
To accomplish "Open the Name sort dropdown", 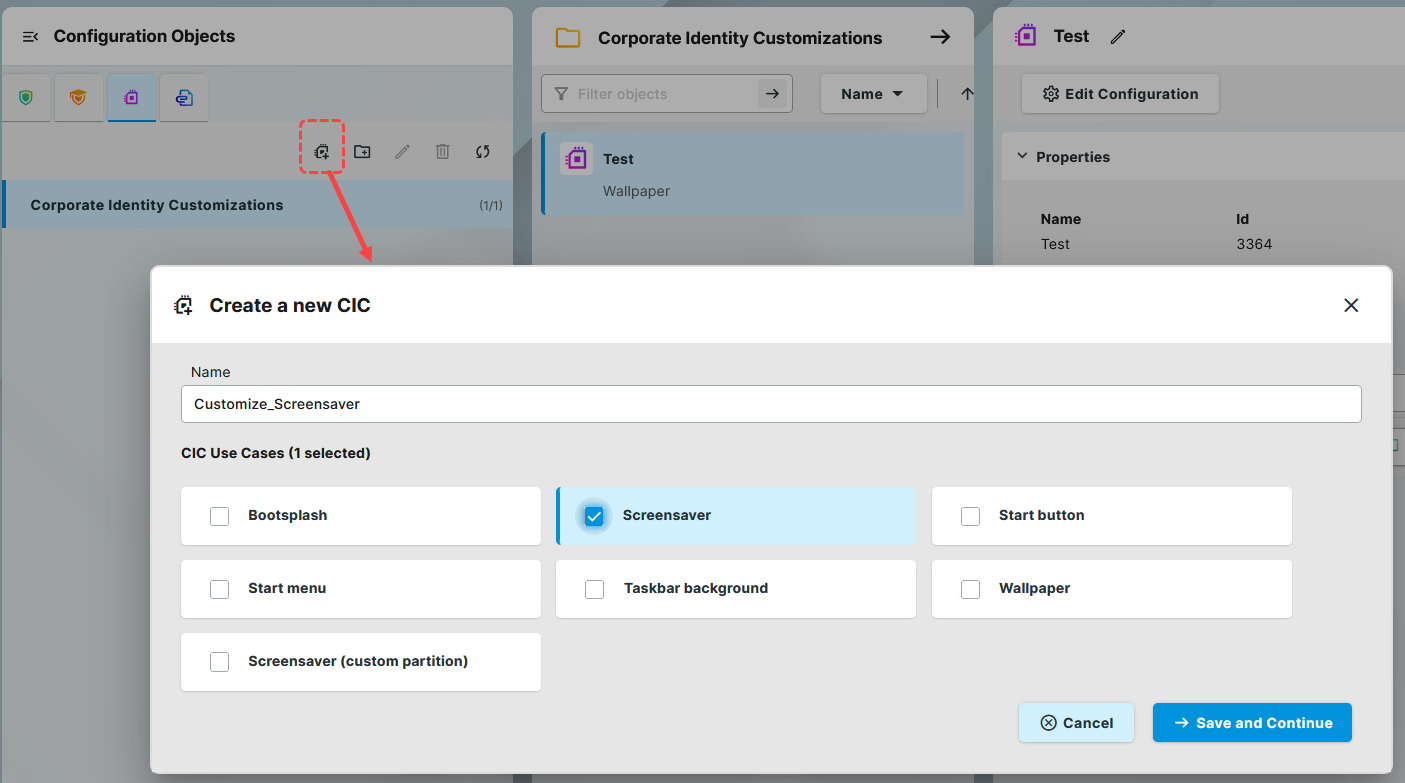I will (872, 94).
